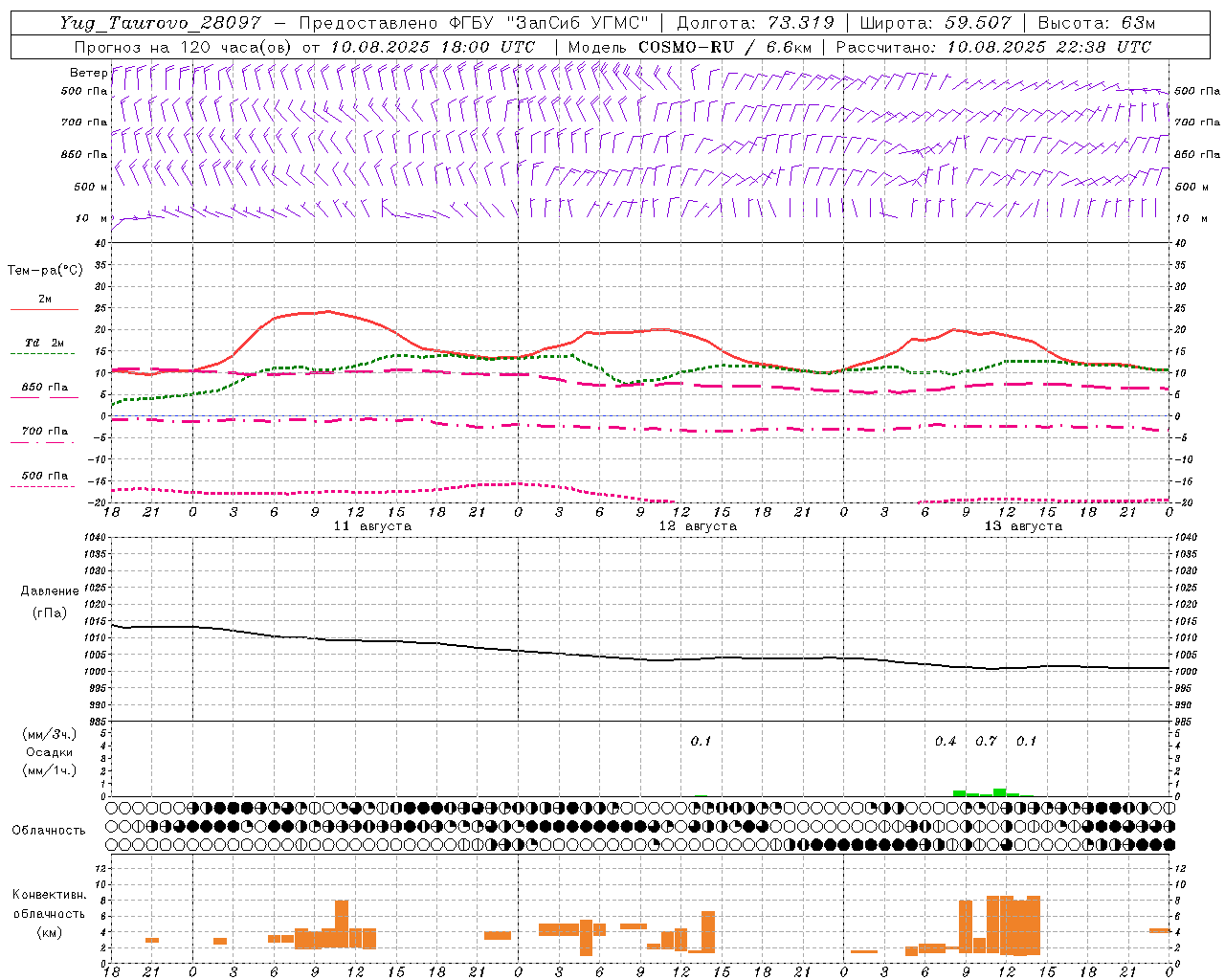This screenshot has height=980, width=1225.
Task: Click the 12 августа date label
Action: (698, 526)
